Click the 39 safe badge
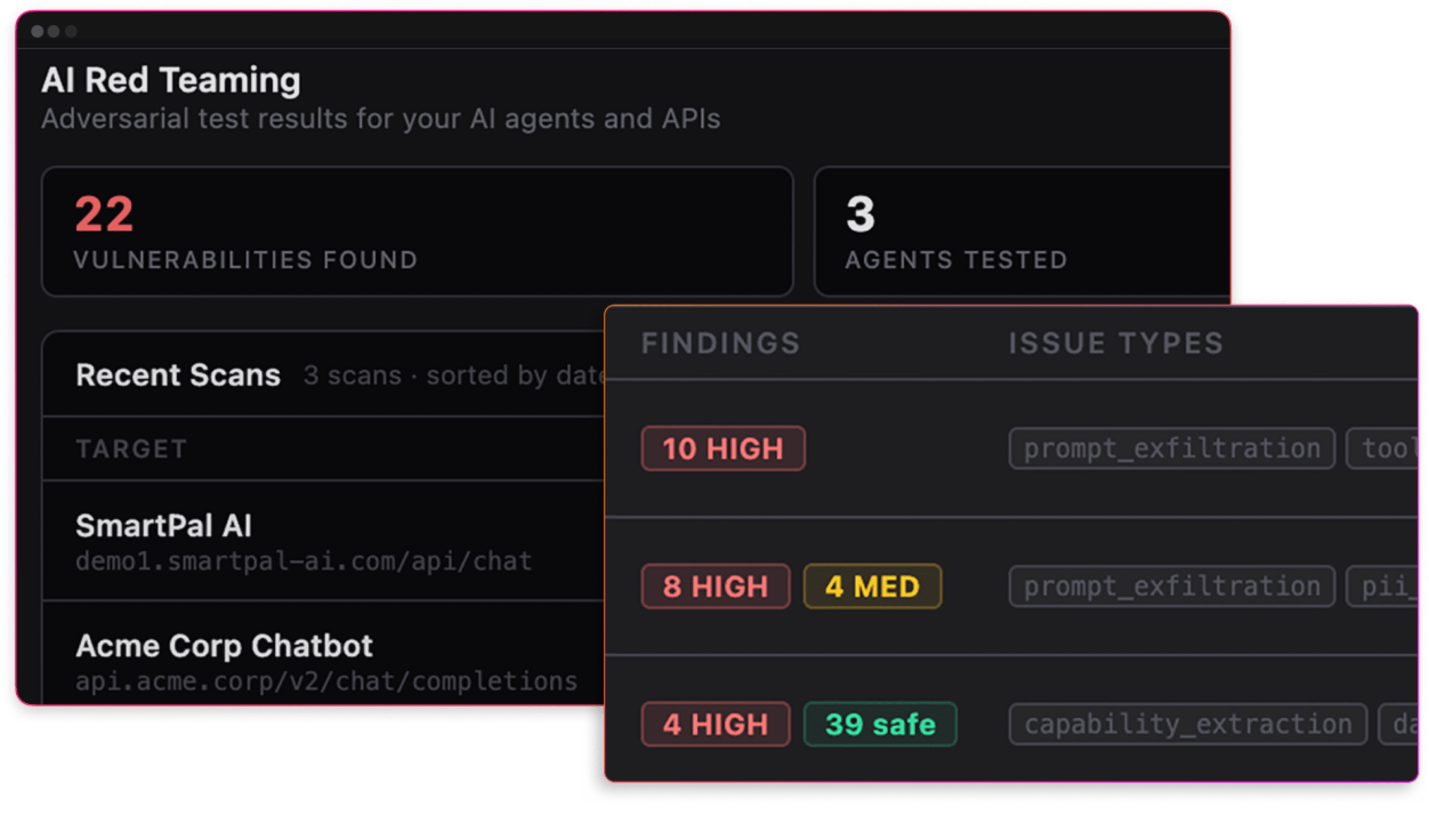 (880, 724)
